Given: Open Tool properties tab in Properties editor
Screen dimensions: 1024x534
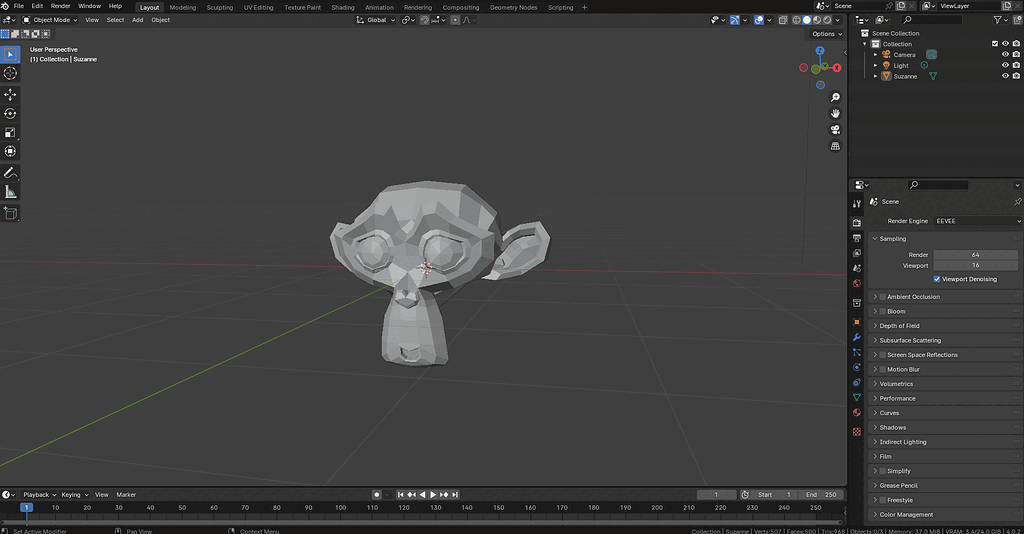Looking at the screenshot, I should [x=857, y=204].
